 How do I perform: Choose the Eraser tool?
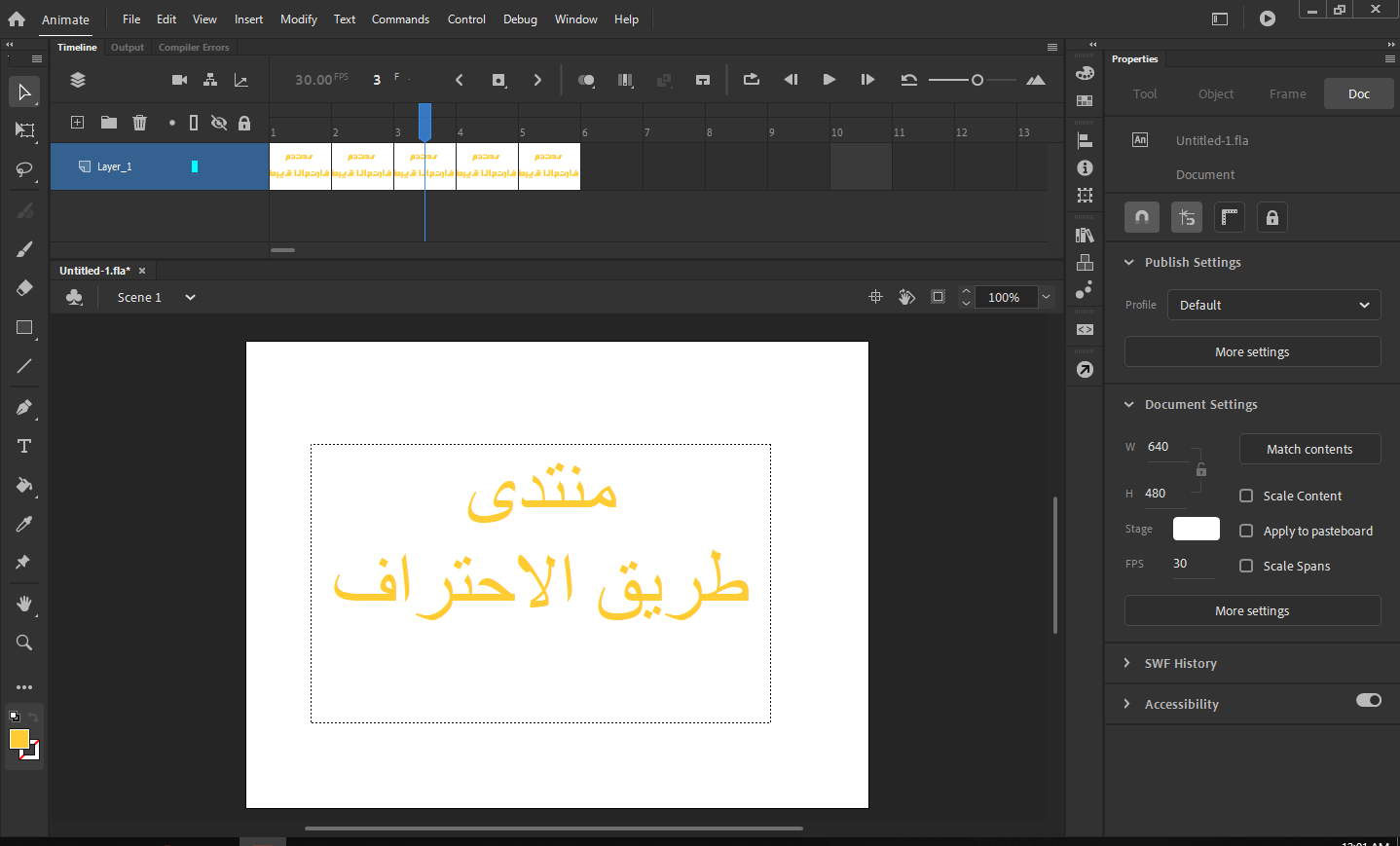[24, 288]
